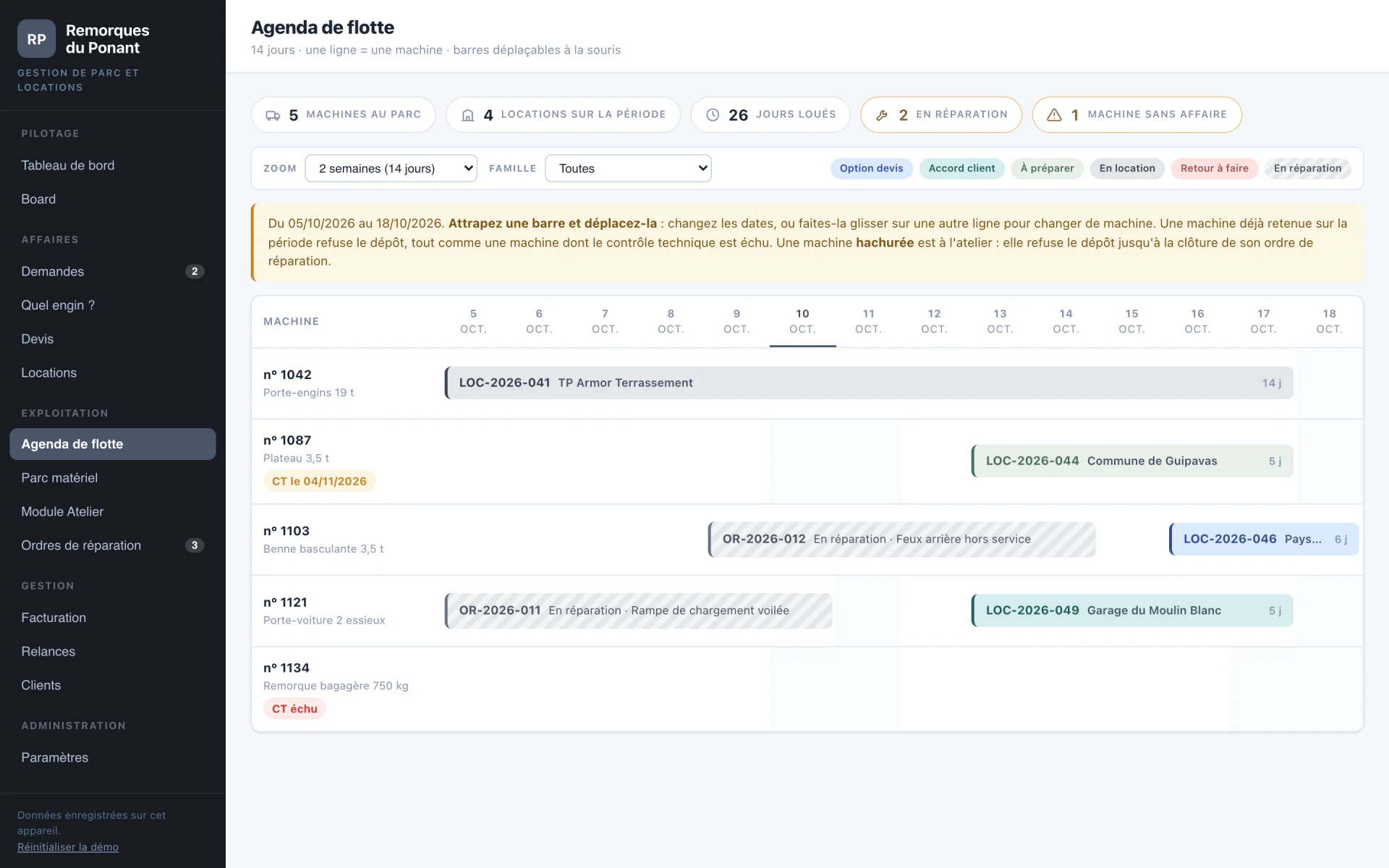This screenshot has width=1389, height=868.
Task: Click the En location legend chip
Action: coord(1127,169)
